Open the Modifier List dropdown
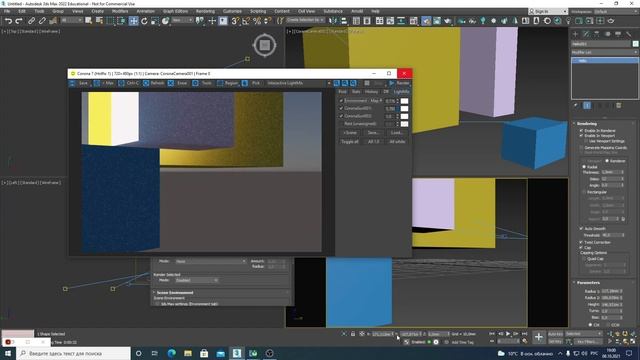The width and height of the screenshot is (640, 360). pos(604,52)
